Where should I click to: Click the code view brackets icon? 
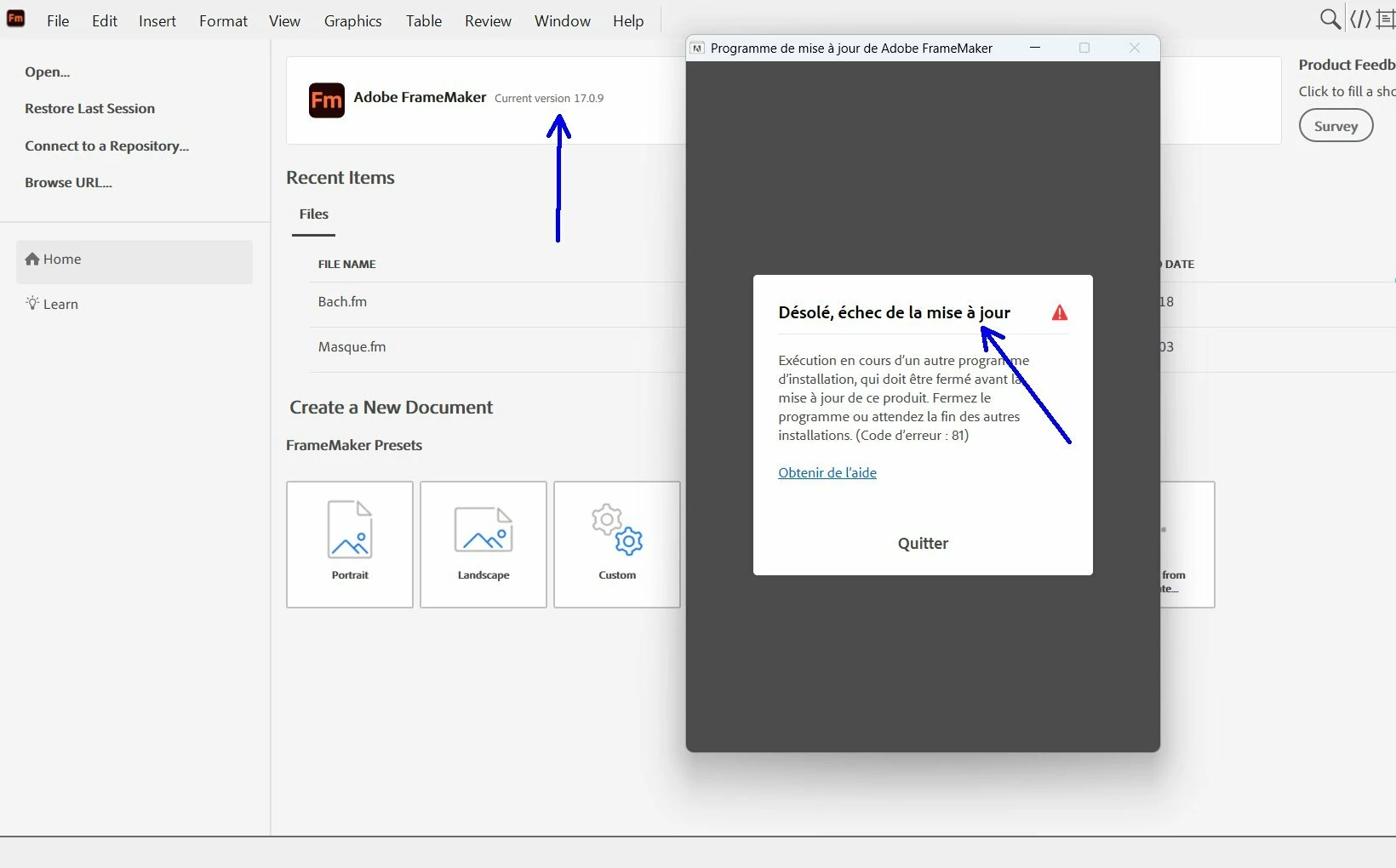point(1360,19)
